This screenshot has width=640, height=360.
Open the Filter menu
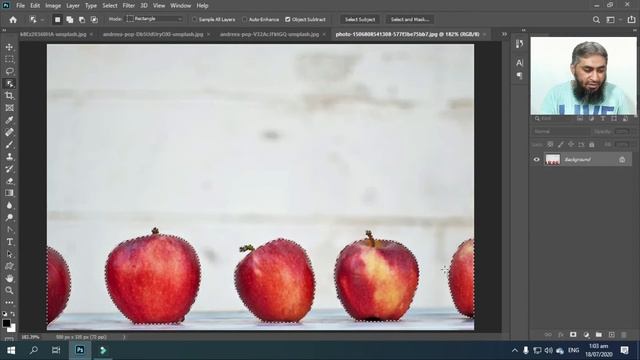[x=129, y=6]
